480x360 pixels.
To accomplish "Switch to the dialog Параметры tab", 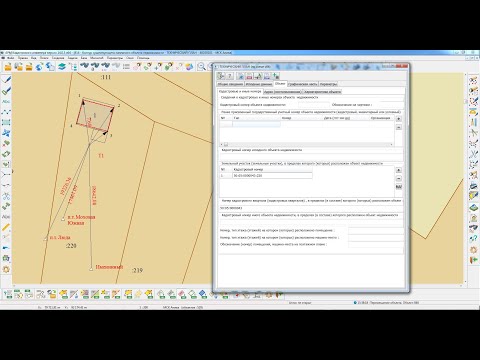I will (x=328, y=84).
